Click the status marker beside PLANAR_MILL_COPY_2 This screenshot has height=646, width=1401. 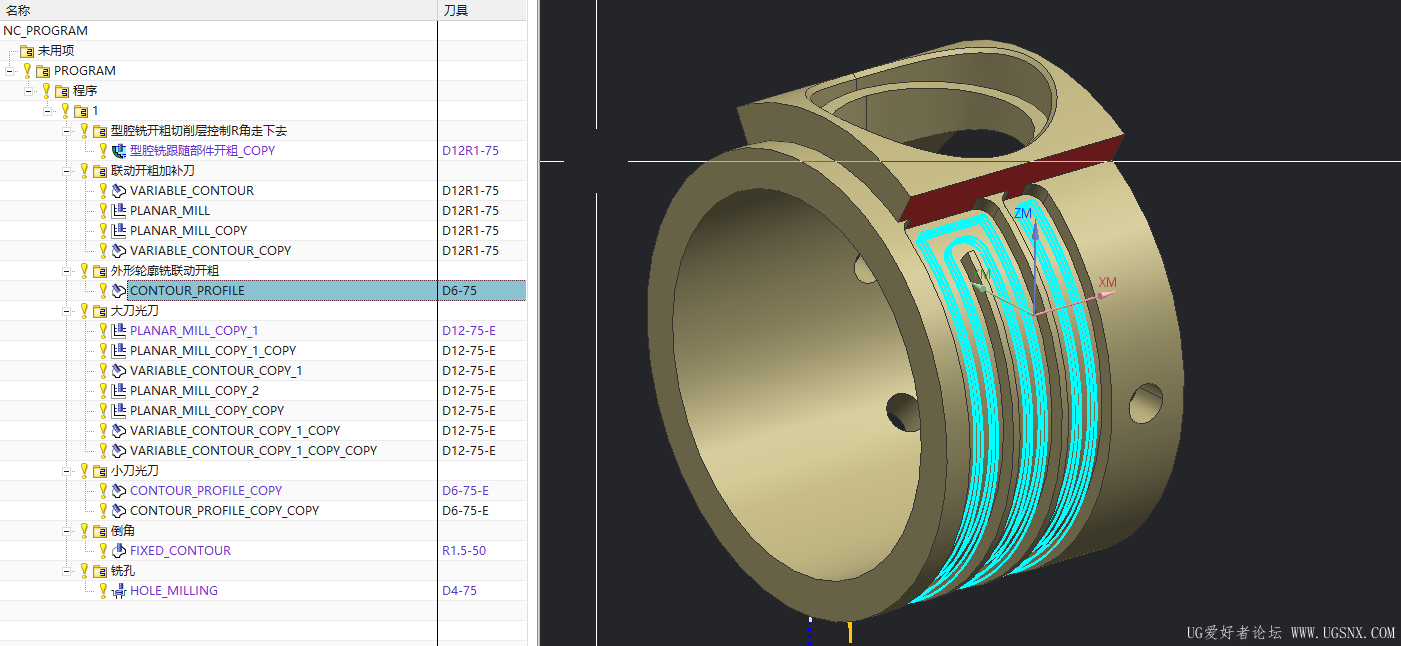102,391
